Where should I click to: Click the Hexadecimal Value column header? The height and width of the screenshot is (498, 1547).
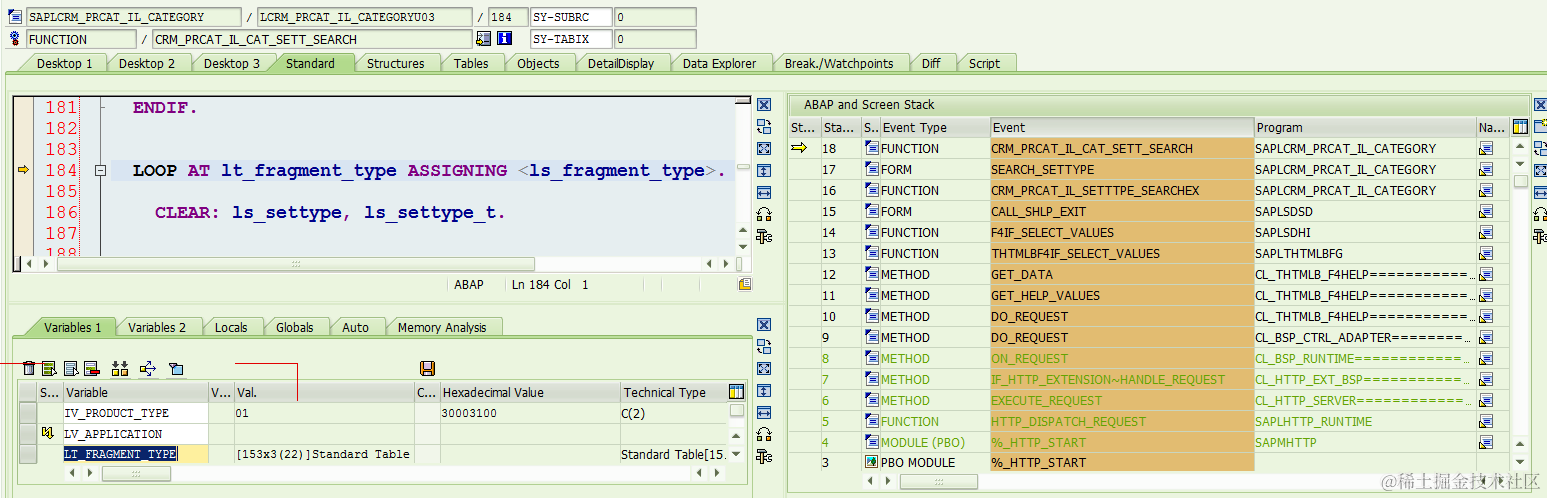click(x=529, y=392)
